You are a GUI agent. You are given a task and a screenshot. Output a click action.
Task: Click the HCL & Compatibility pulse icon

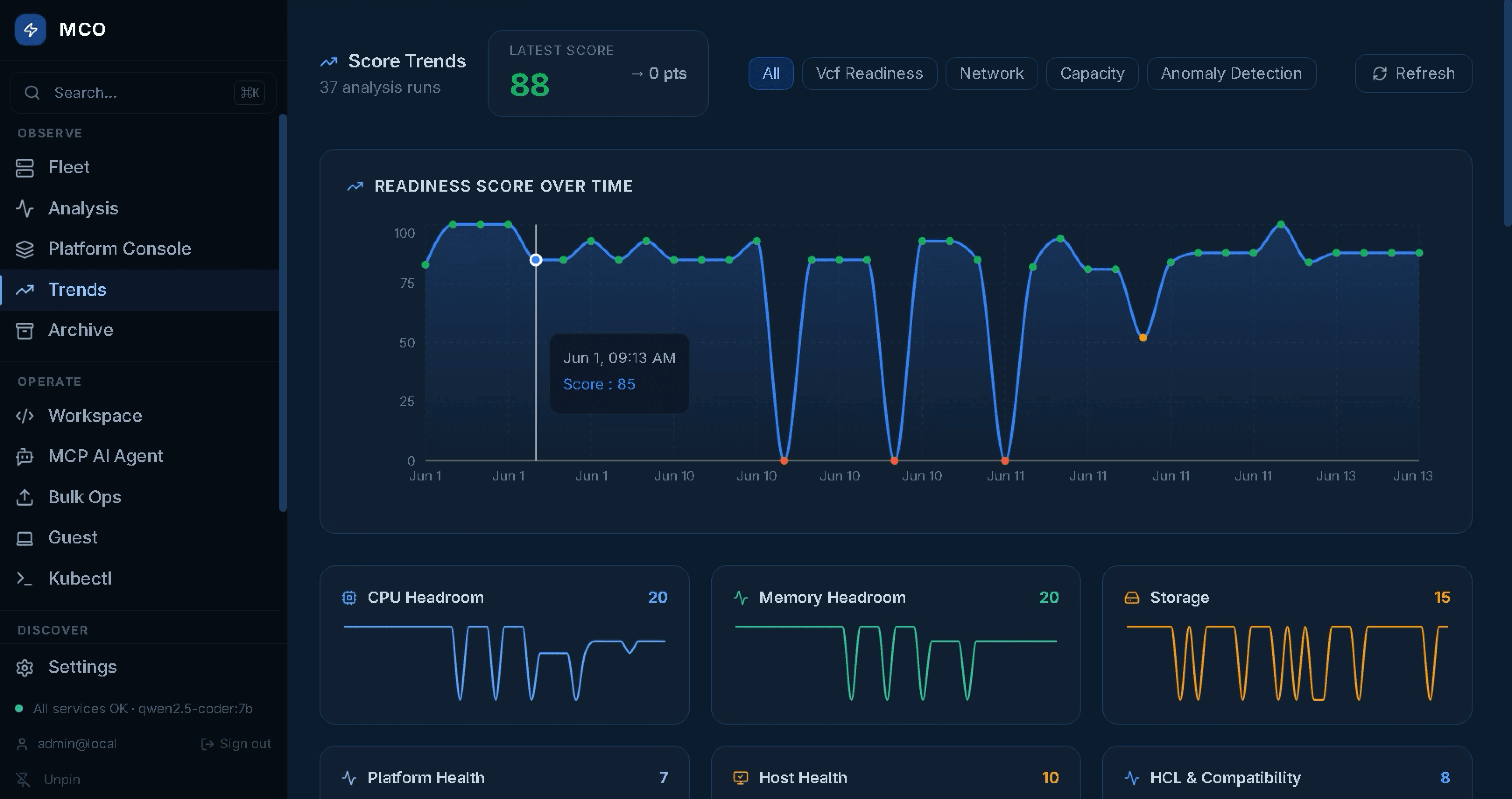[1132, 778]
